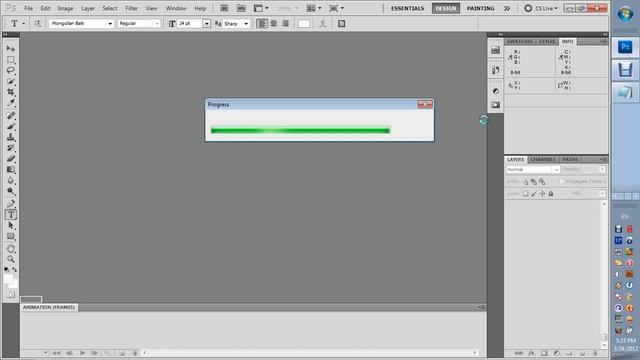Toggle text orientation button
640x360 pixels.
37,24
